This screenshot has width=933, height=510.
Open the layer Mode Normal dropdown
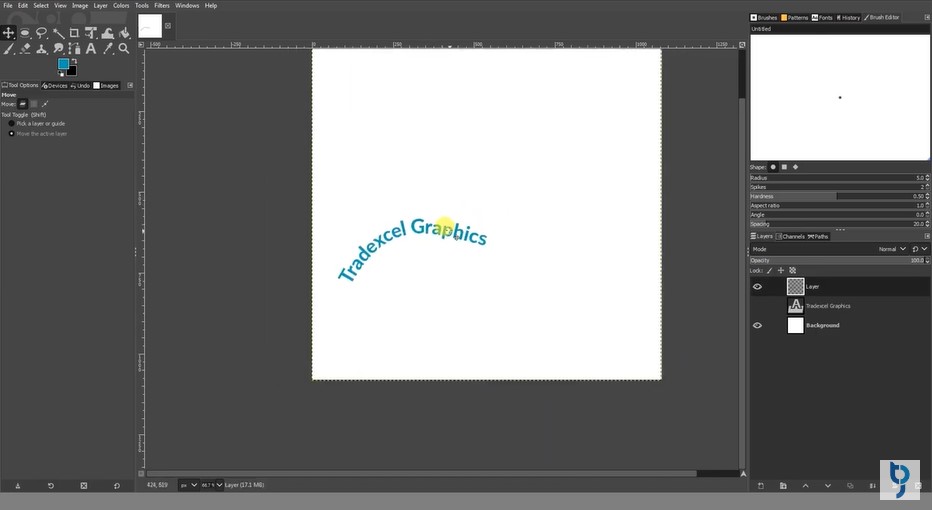(x=892, y=249)
